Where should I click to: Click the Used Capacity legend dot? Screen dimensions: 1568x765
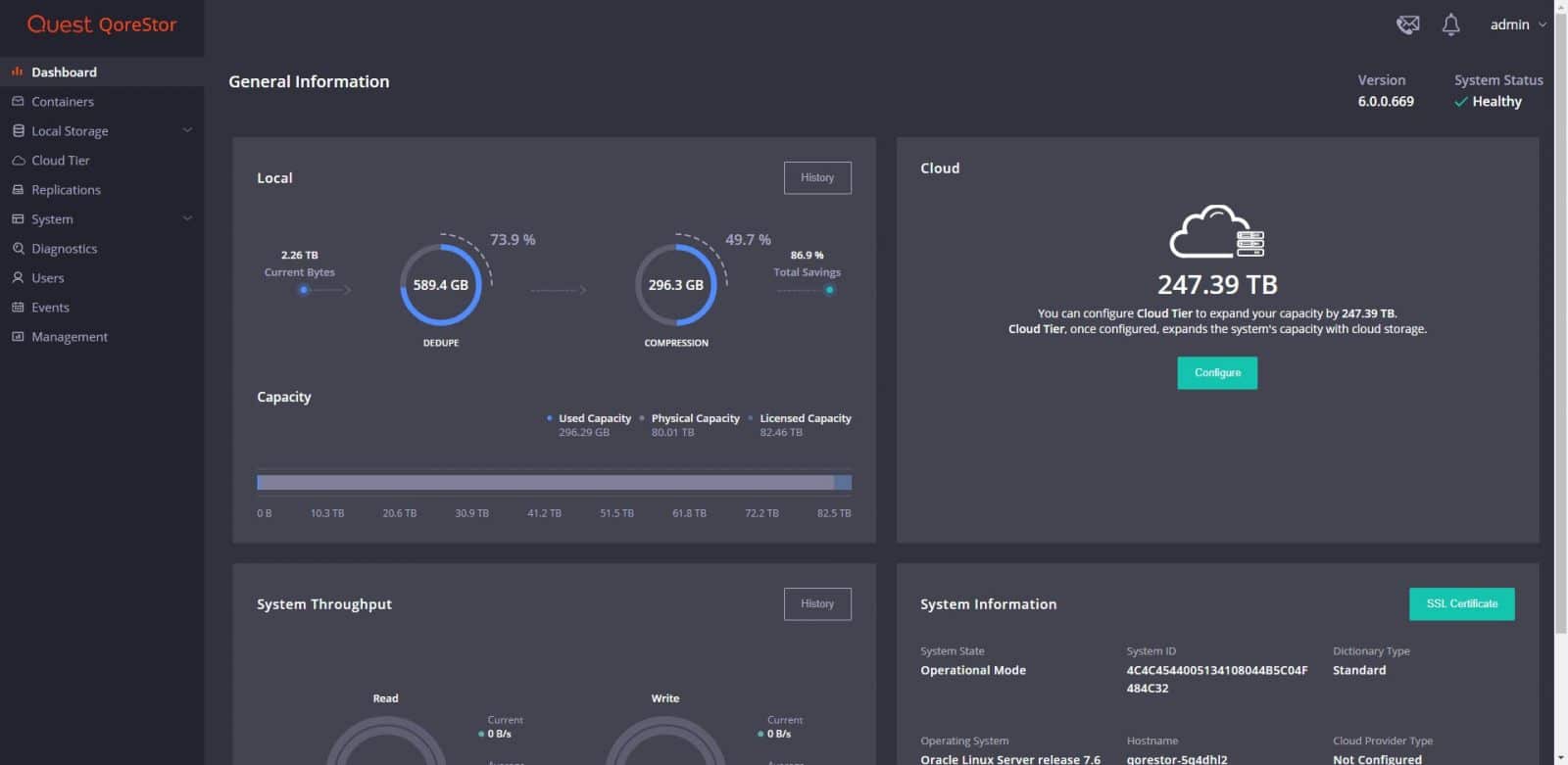coord(550,418)
